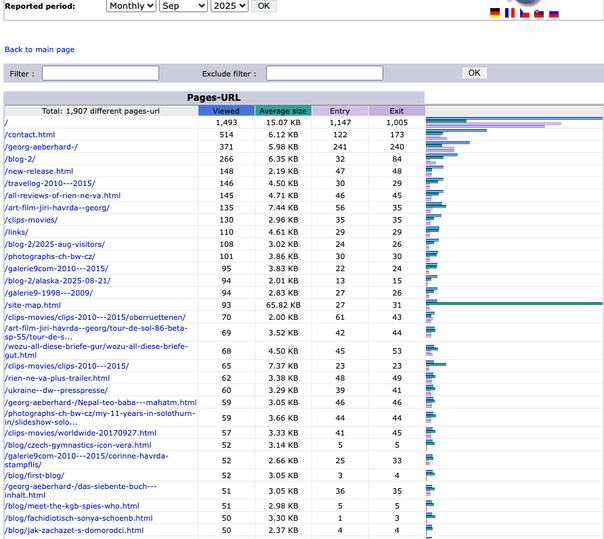This screenshot has height=539, width=604.
Task: Select the Czech flag language icon
Action: 525,13
